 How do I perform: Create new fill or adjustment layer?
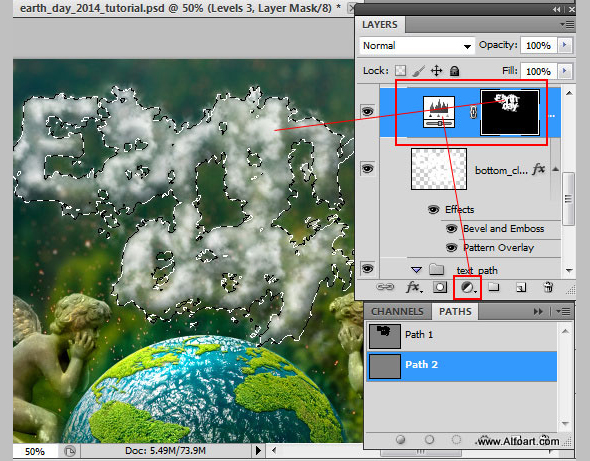tap(468, 288)
